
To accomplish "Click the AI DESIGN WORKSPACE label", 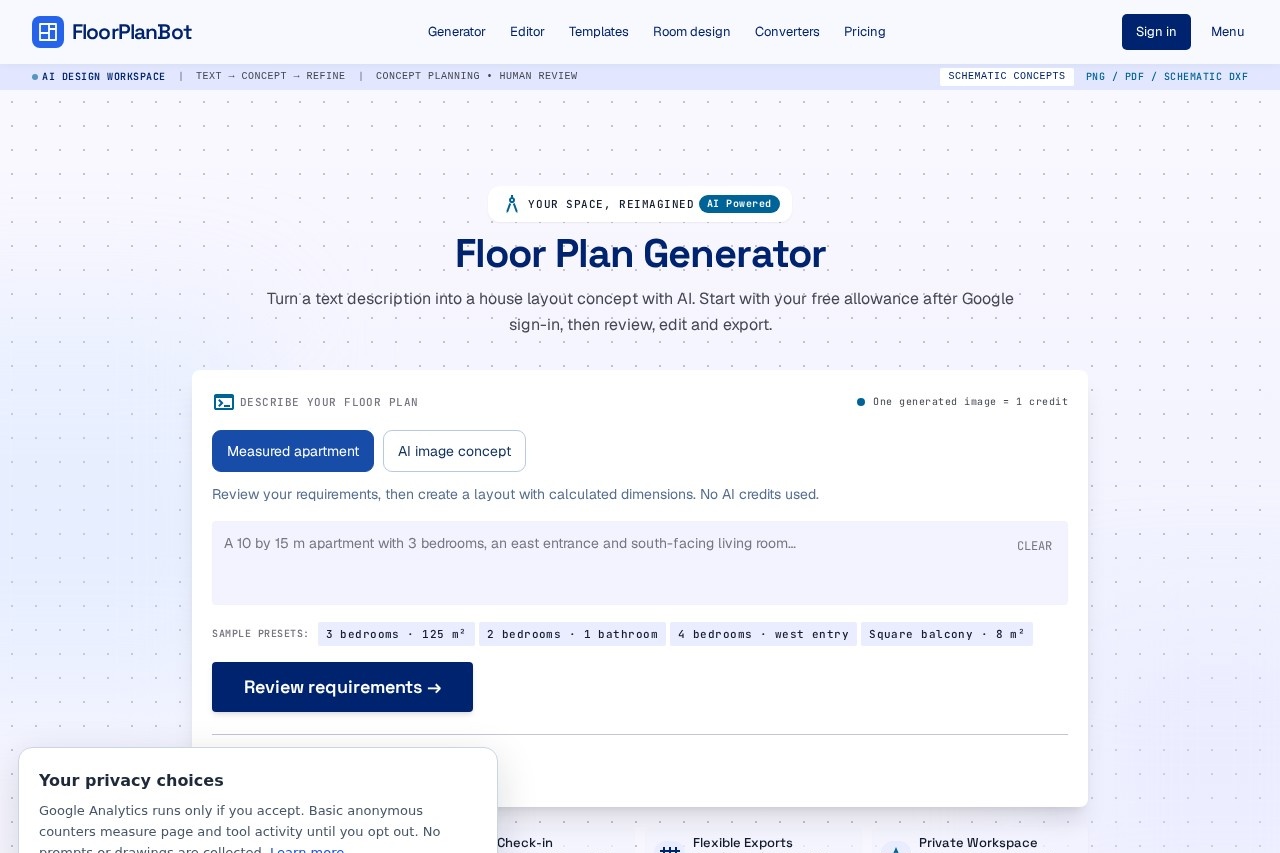I will pos(104,77).
